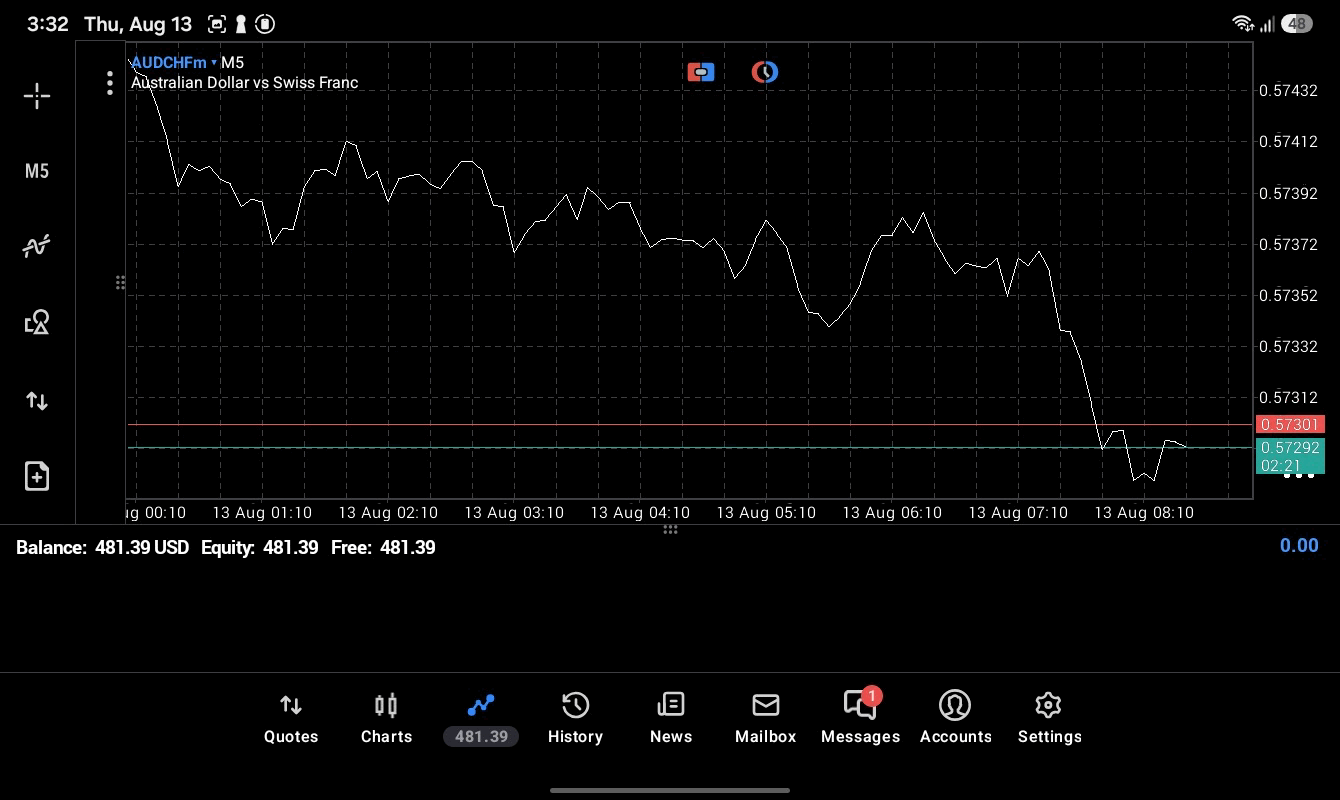Tap the chart panel divider handle
This screenshot has width=1340, height=800.
[670, 530]
